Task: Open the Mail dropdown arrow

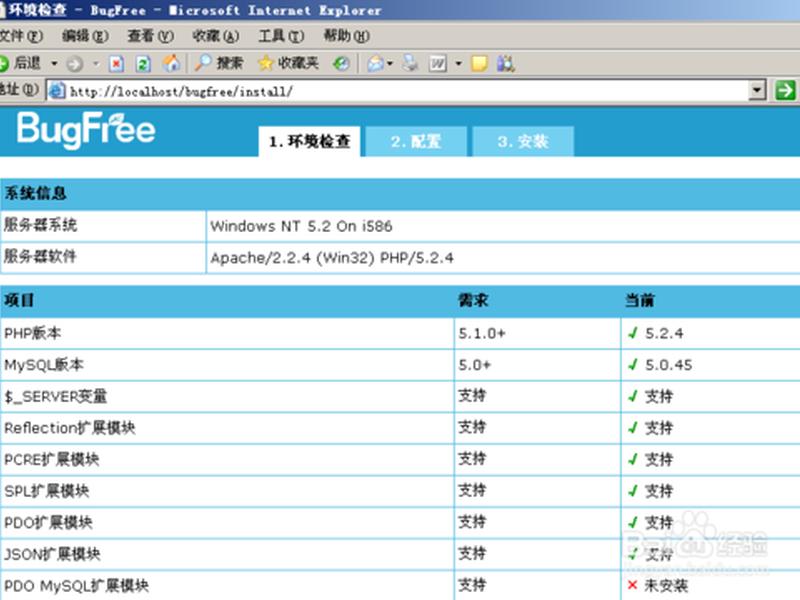Action: (390, 64)
